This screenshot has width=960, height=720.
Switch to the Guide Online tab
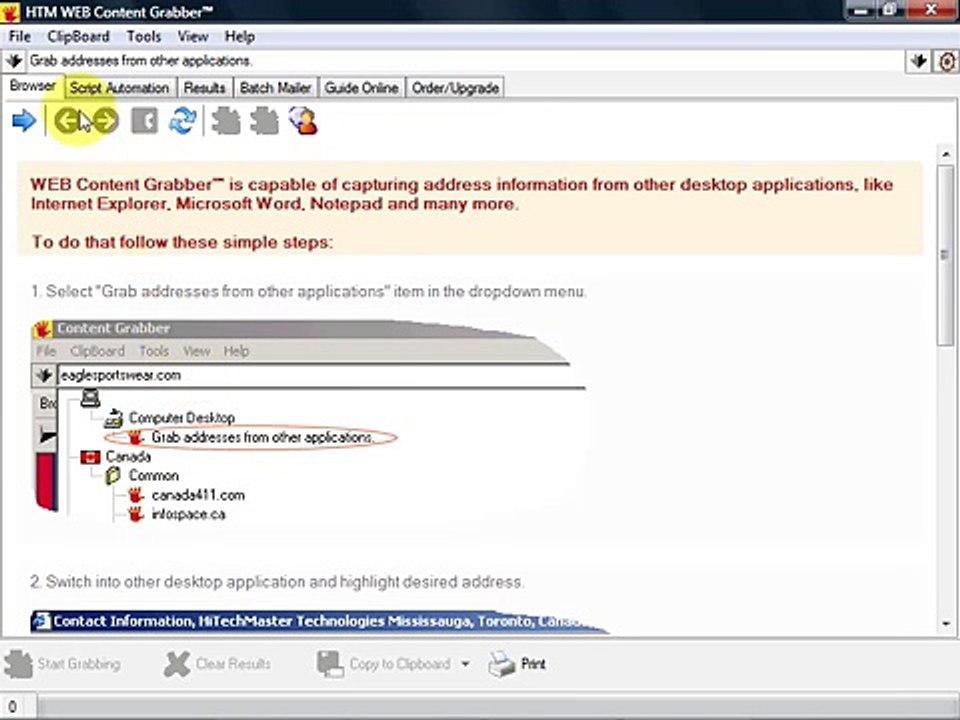361,88
